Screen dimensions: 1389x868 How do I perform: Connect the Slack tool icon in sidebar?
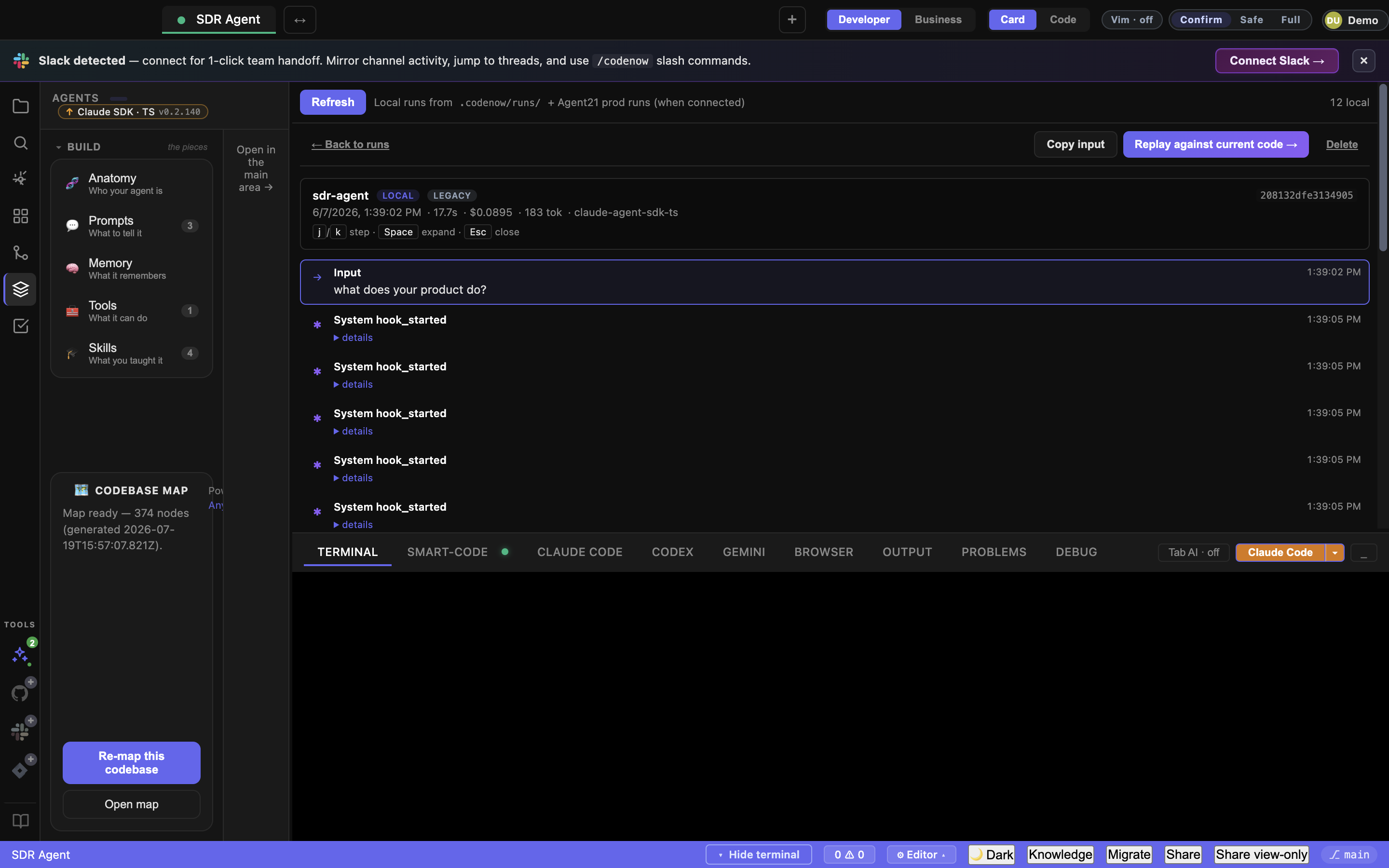20,732
